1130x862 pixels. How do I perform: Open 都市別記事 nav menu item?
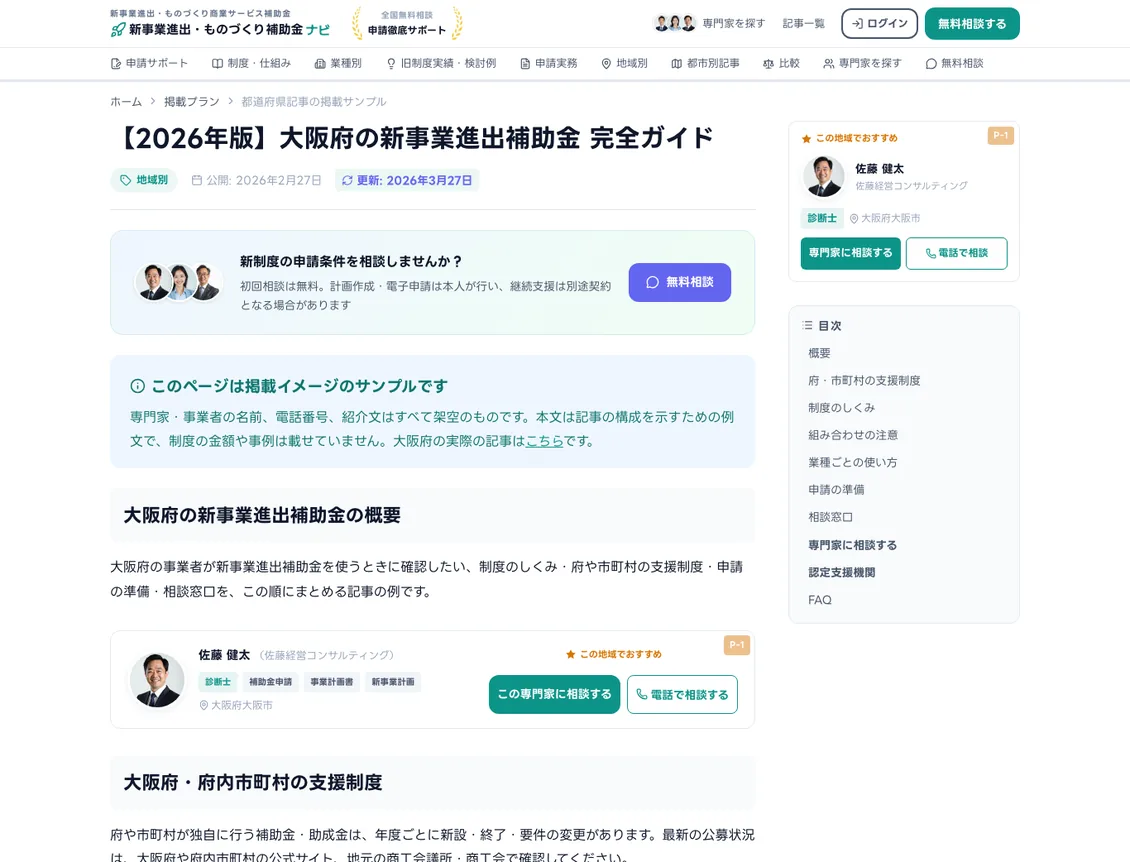pos(705,63)
